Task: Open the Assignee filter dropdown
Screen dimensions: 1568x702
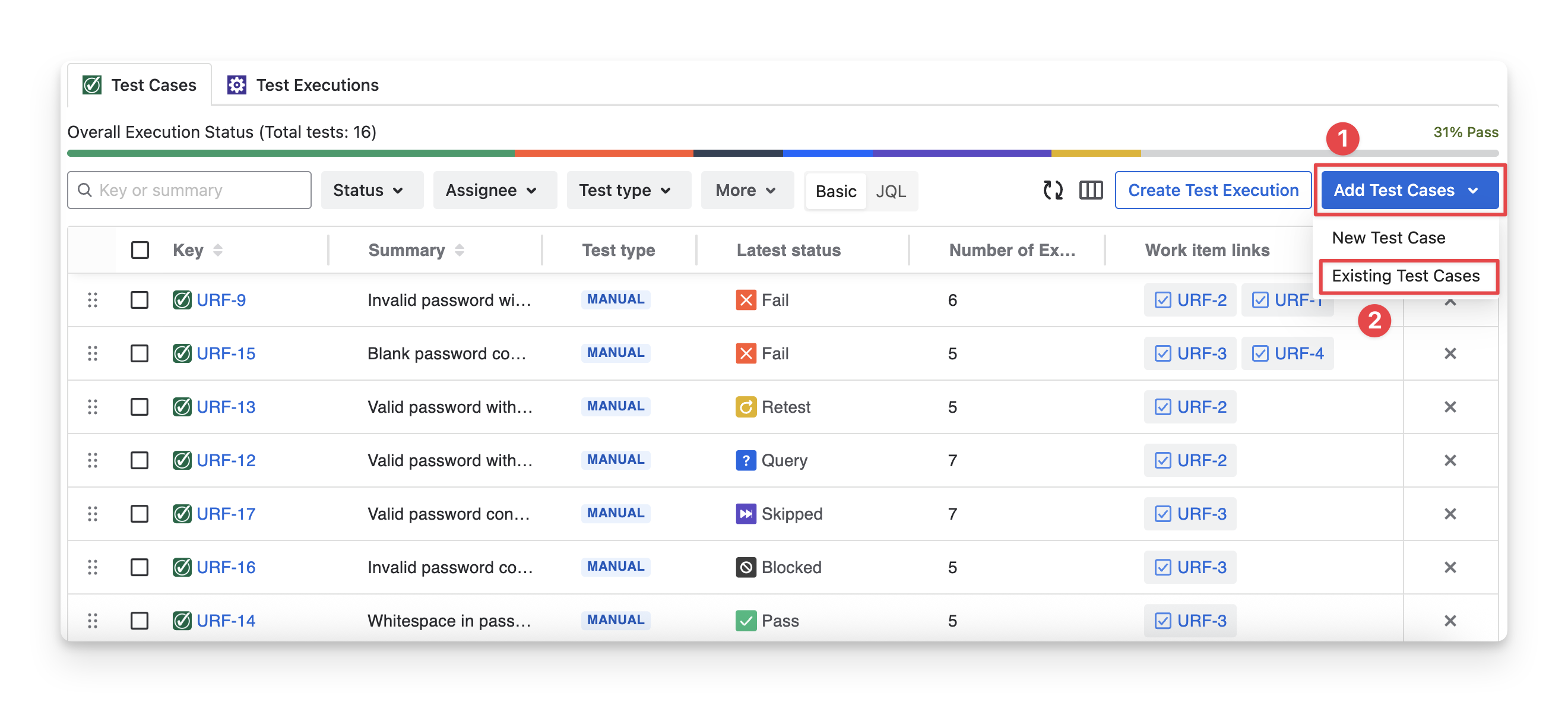Action: (490, 191)
